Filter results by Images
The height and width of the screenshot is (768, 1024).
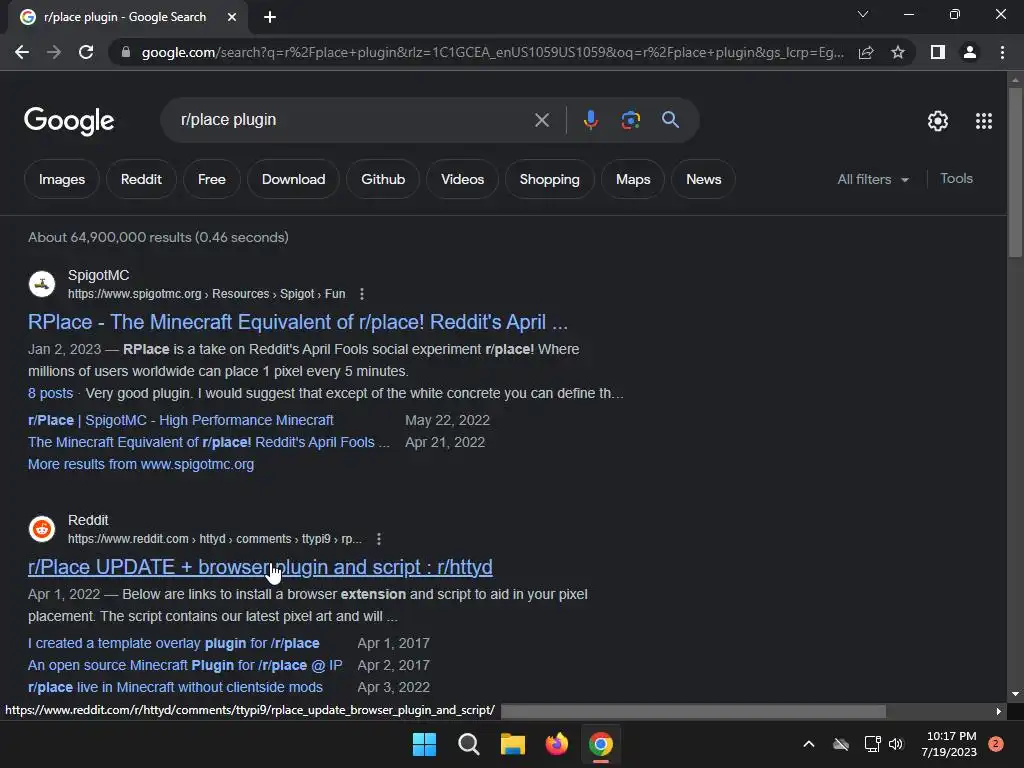62,180
